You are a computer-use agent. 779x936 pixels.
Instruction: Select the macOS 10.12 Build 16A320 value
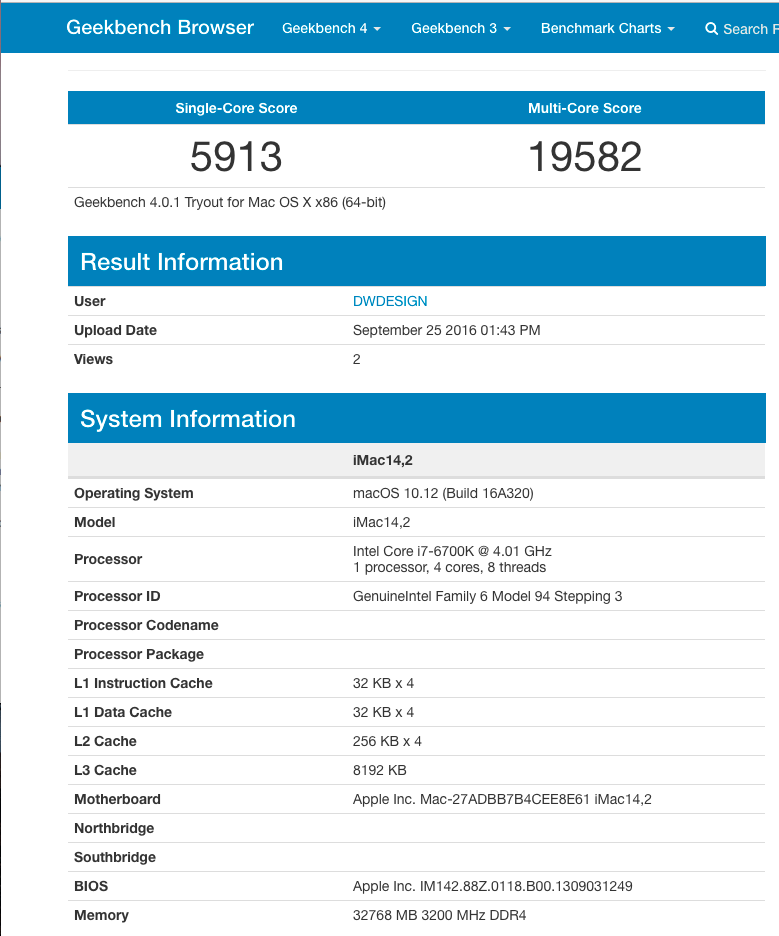(443, 493)
